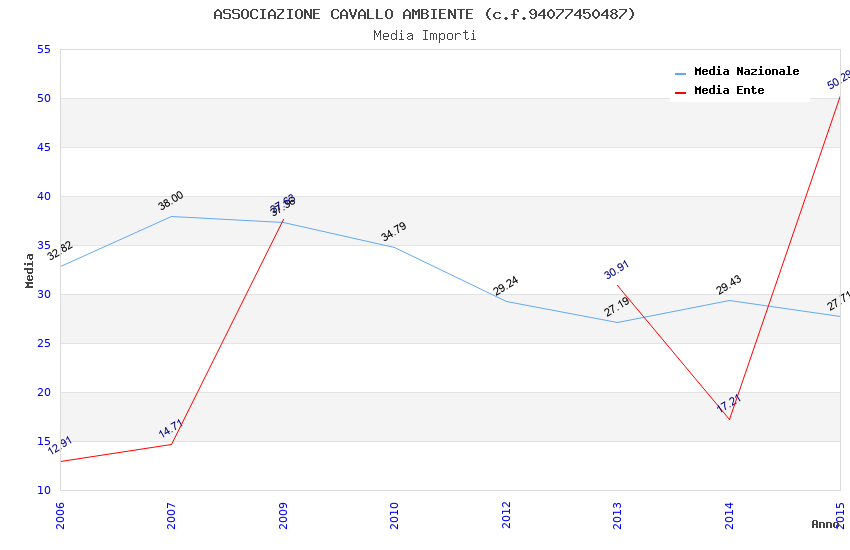Viewport: 850px width, 550px height.
Task: Click the Anno x-axis title
Action: tap(825, 524)
